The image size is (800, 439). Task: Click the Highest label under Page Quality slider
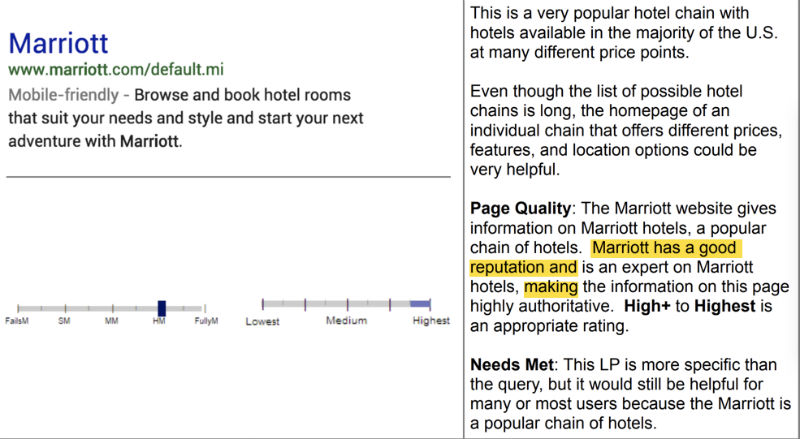coord(431,321)
